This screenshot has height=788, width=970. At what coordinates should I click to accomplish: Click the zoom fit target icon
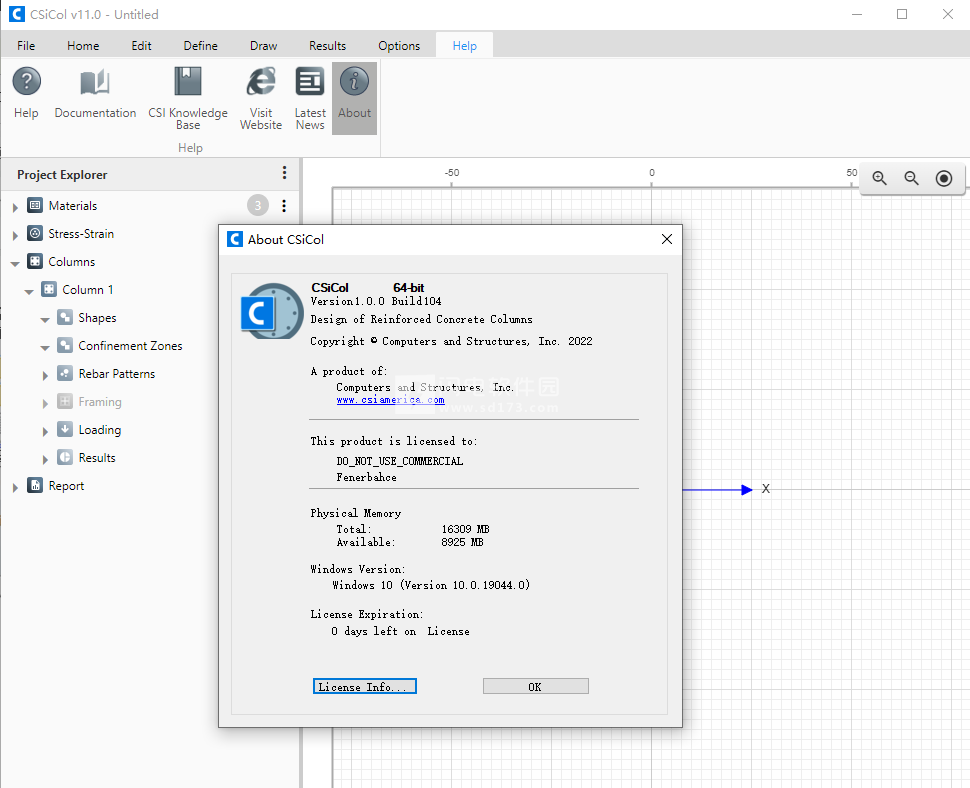[x=943, y=178]
